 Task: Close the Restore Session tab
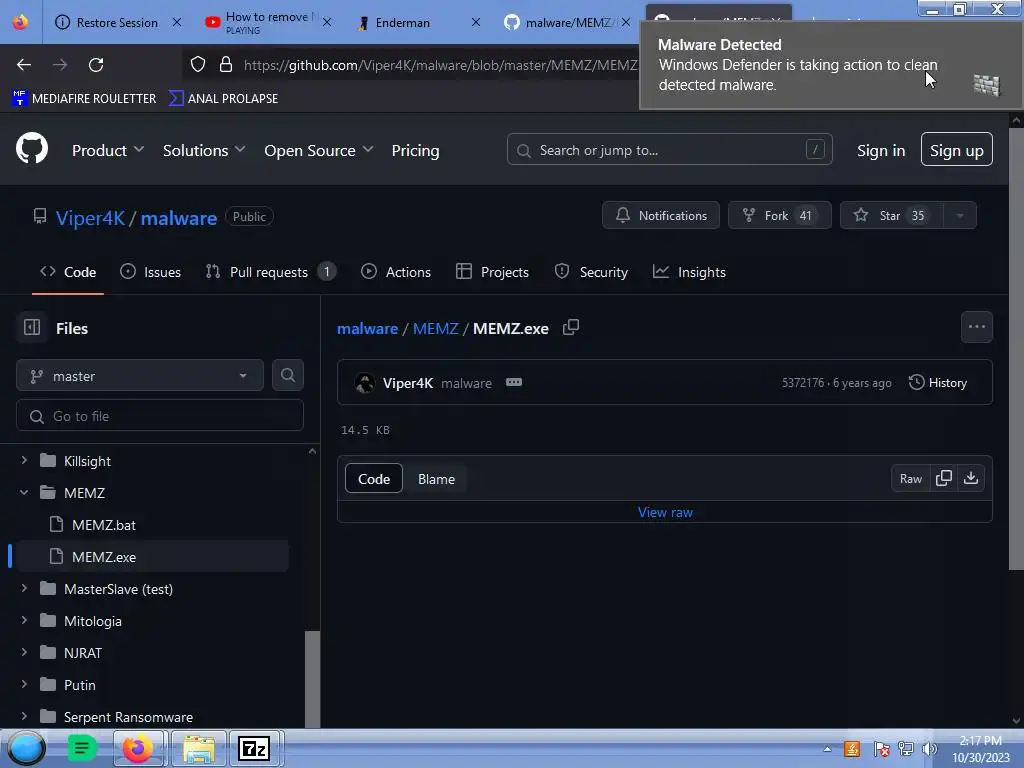point(176,22)
